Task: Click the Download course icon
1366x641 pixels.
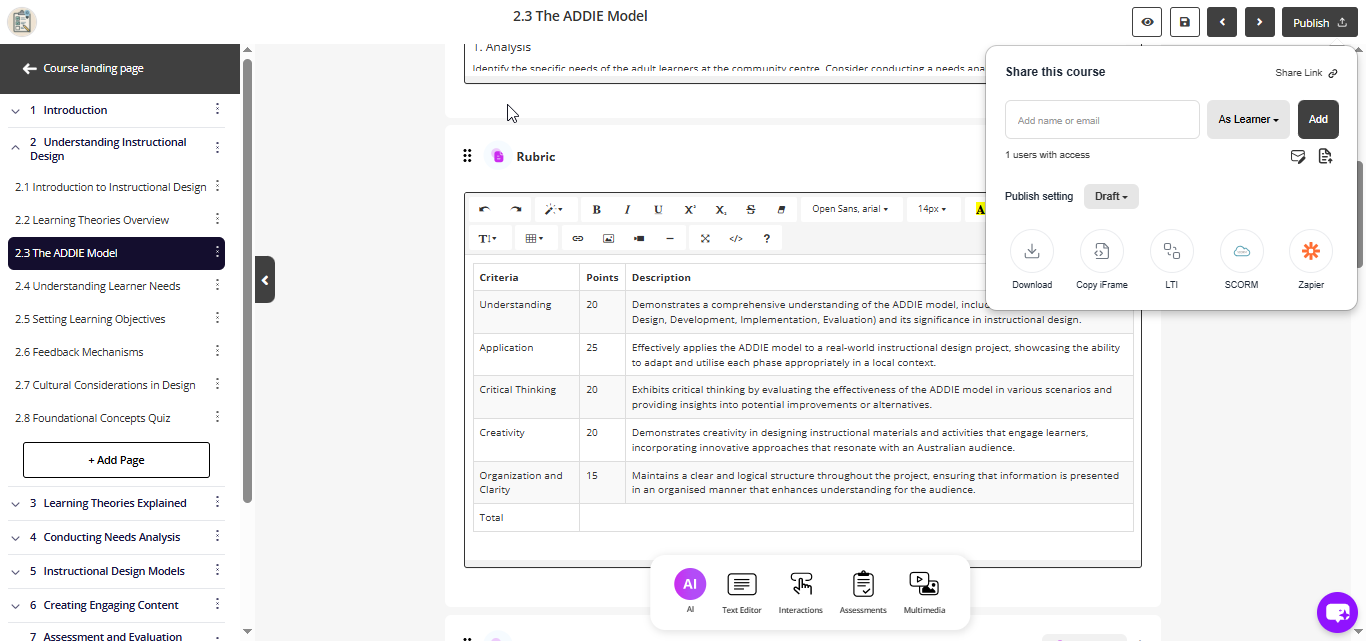Action: pos(1031,251)
